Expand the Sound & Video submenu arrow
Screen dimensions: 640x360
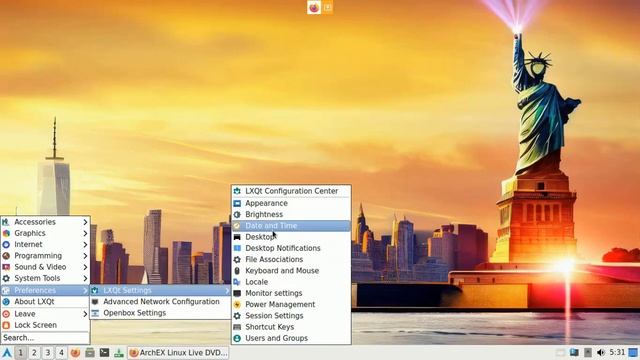point(85,267)
